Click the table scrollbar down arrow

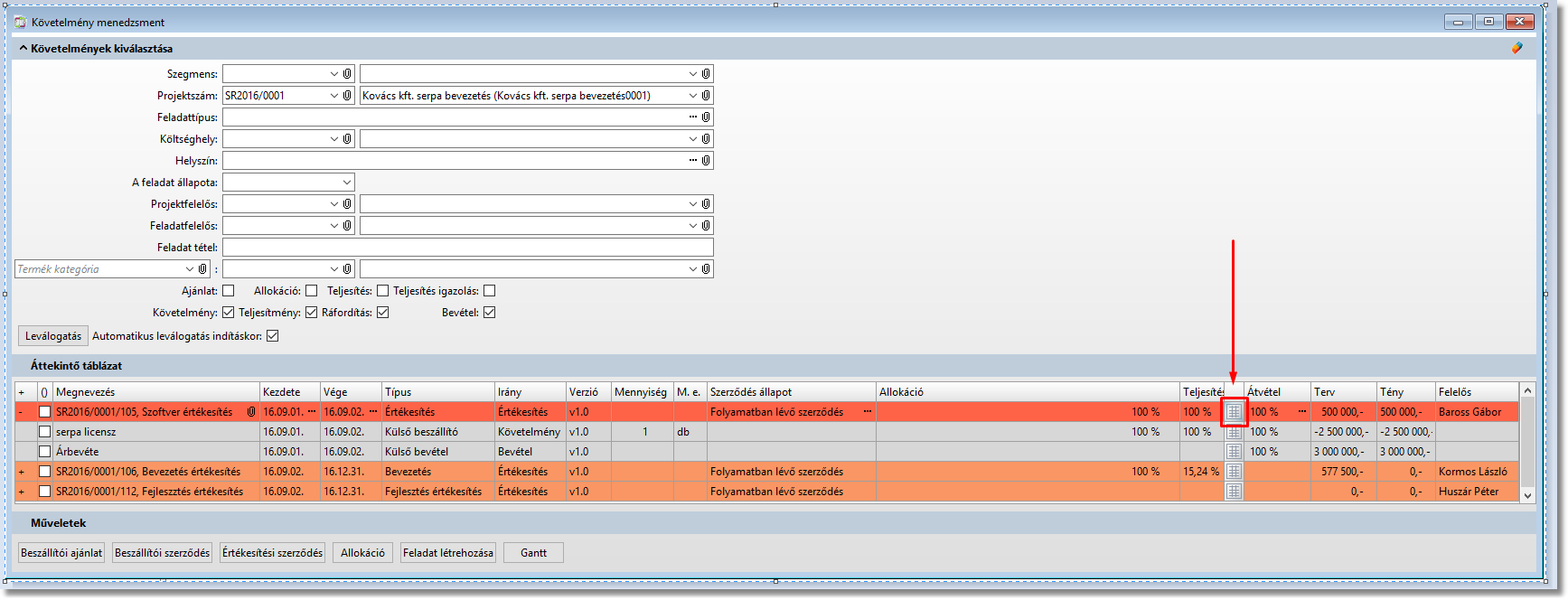1527,495
